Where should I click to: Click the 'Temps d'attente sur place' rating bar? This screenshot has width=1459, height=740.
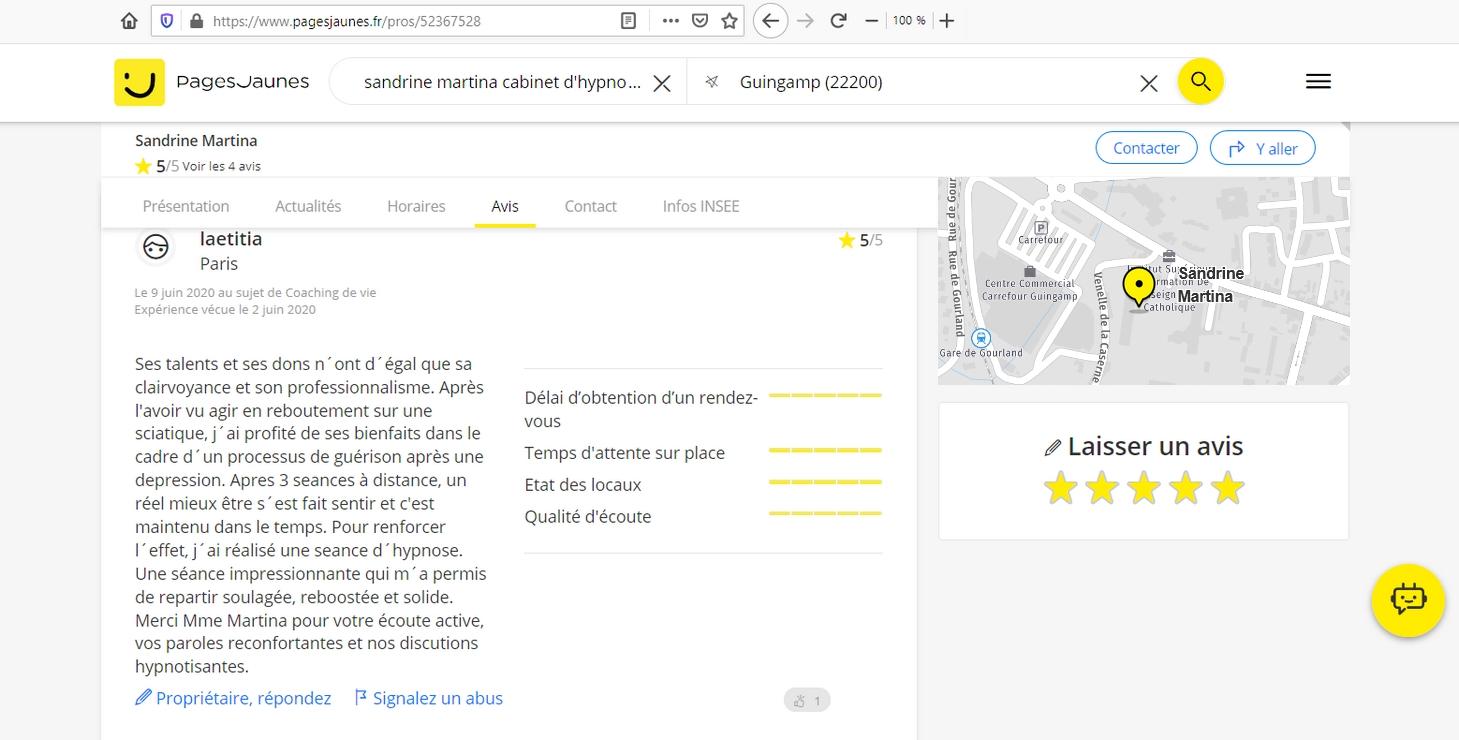[825, 450]
